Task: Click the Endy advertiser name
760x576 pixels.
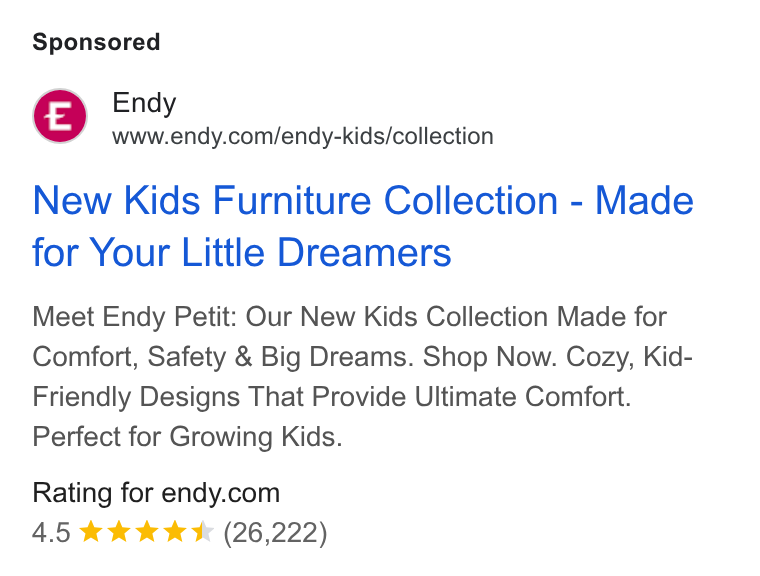Action: point(144,103)
